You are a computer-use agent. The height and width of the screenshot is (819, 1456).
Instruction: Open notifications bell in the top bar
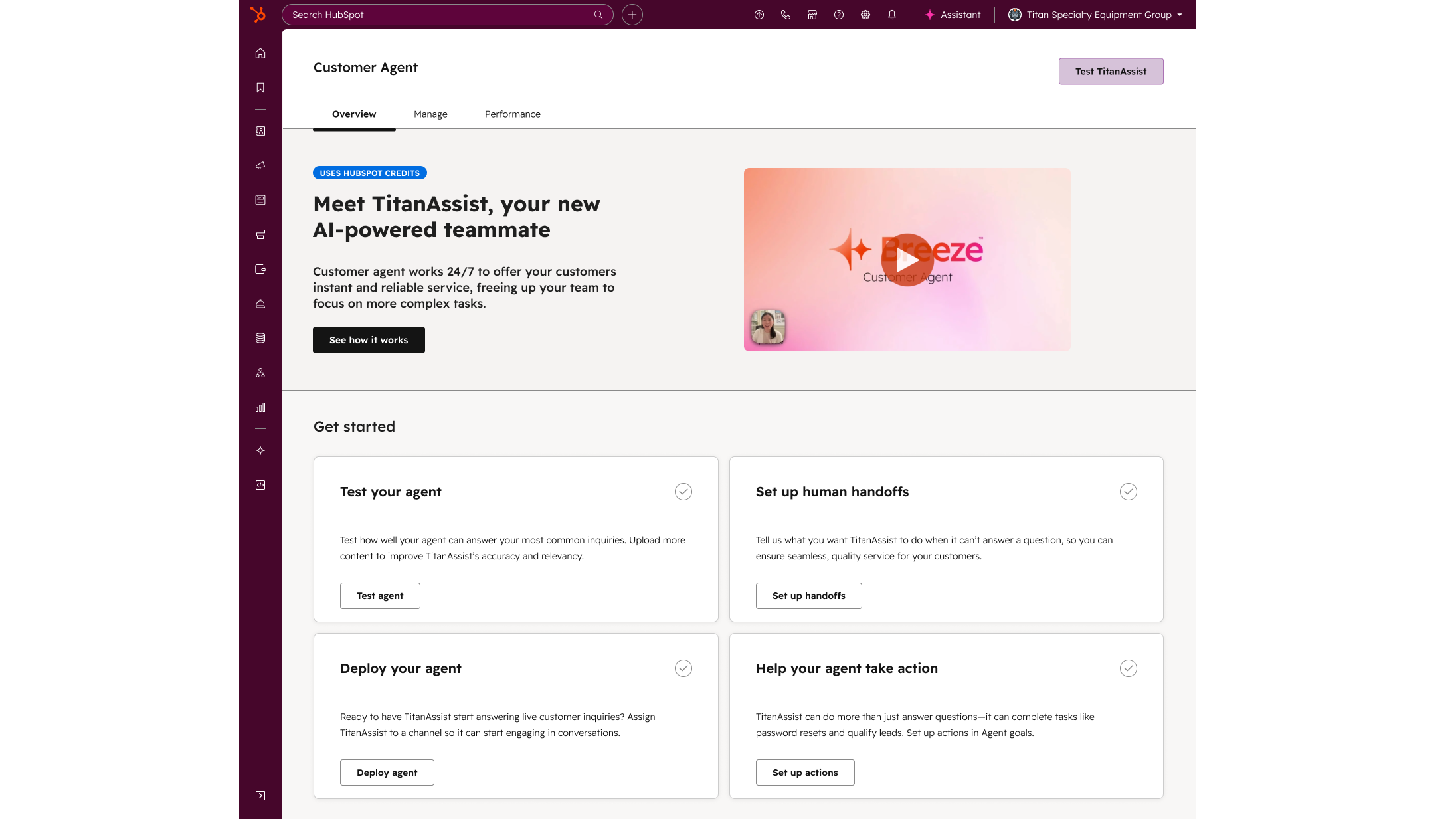(x=892, y=14)
